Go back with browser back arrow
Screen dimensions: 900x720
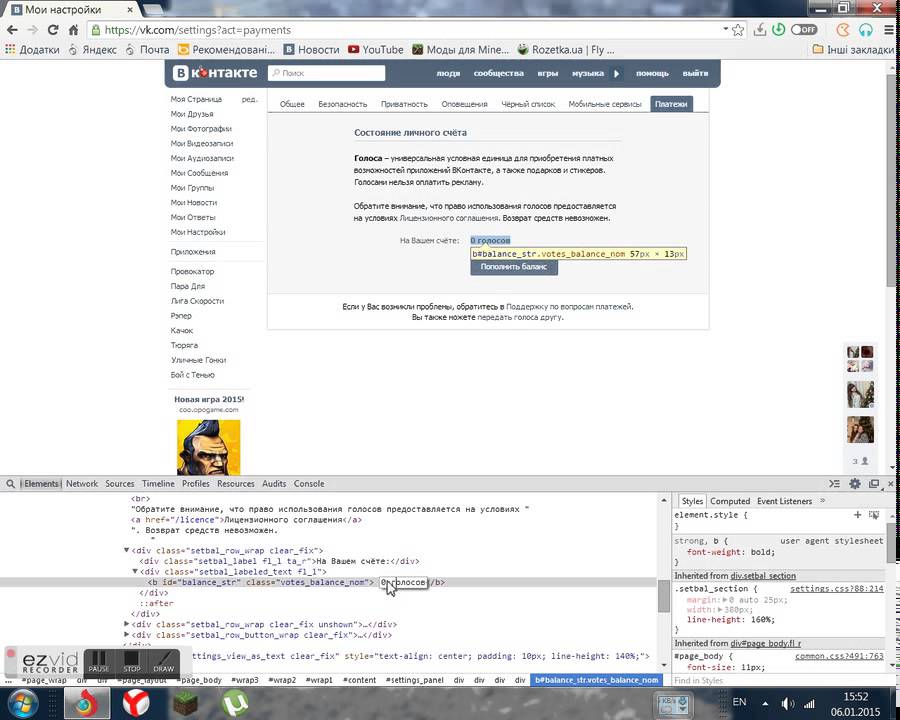(x=12, y=30)
